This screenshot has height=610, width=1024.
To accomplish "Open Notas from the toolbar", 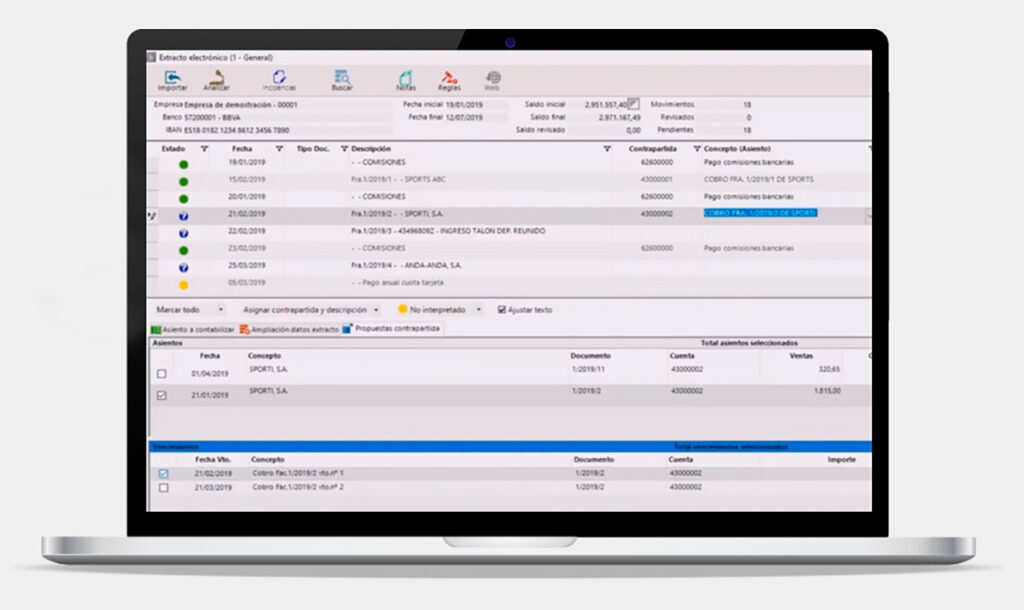I will (x=405, y=80).
